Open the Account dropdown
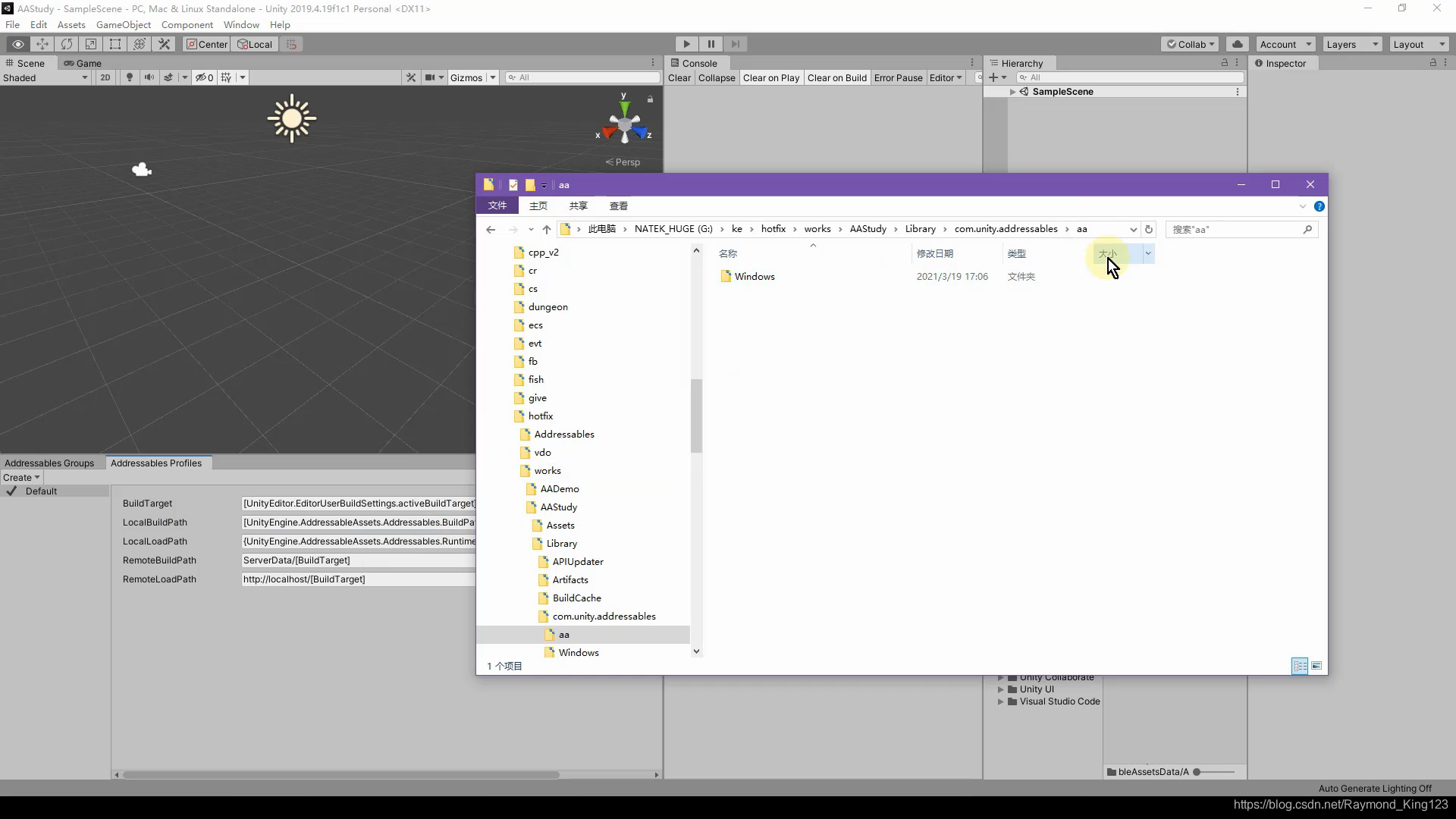 [1285, 44]
